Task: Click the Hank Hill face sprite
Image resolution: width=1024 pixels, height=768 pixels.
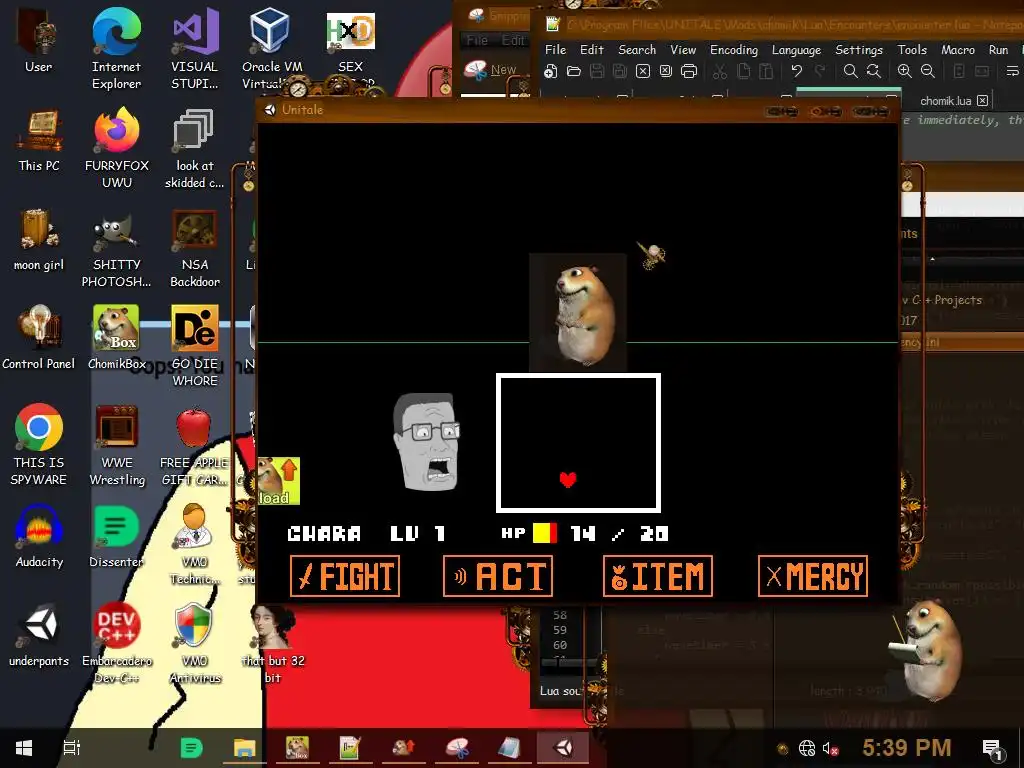Action: point(426,441)
